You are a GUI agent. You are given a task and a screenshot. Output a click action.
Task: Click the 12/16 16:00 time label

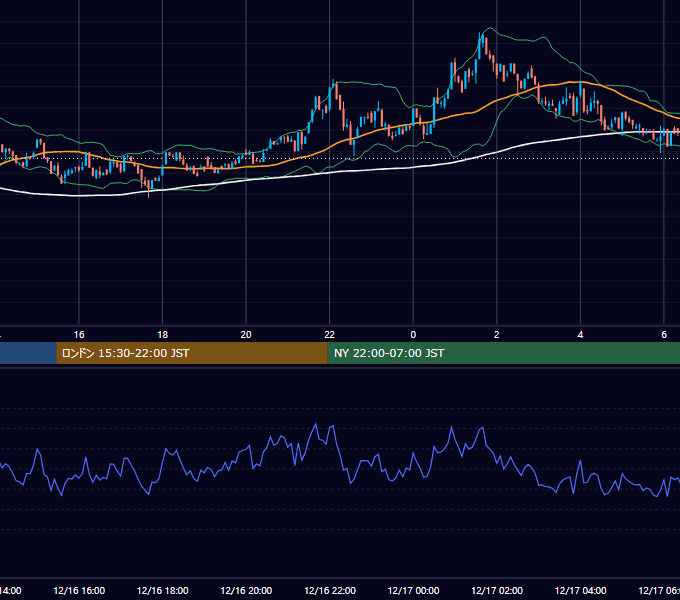click(x=79, y=590)
